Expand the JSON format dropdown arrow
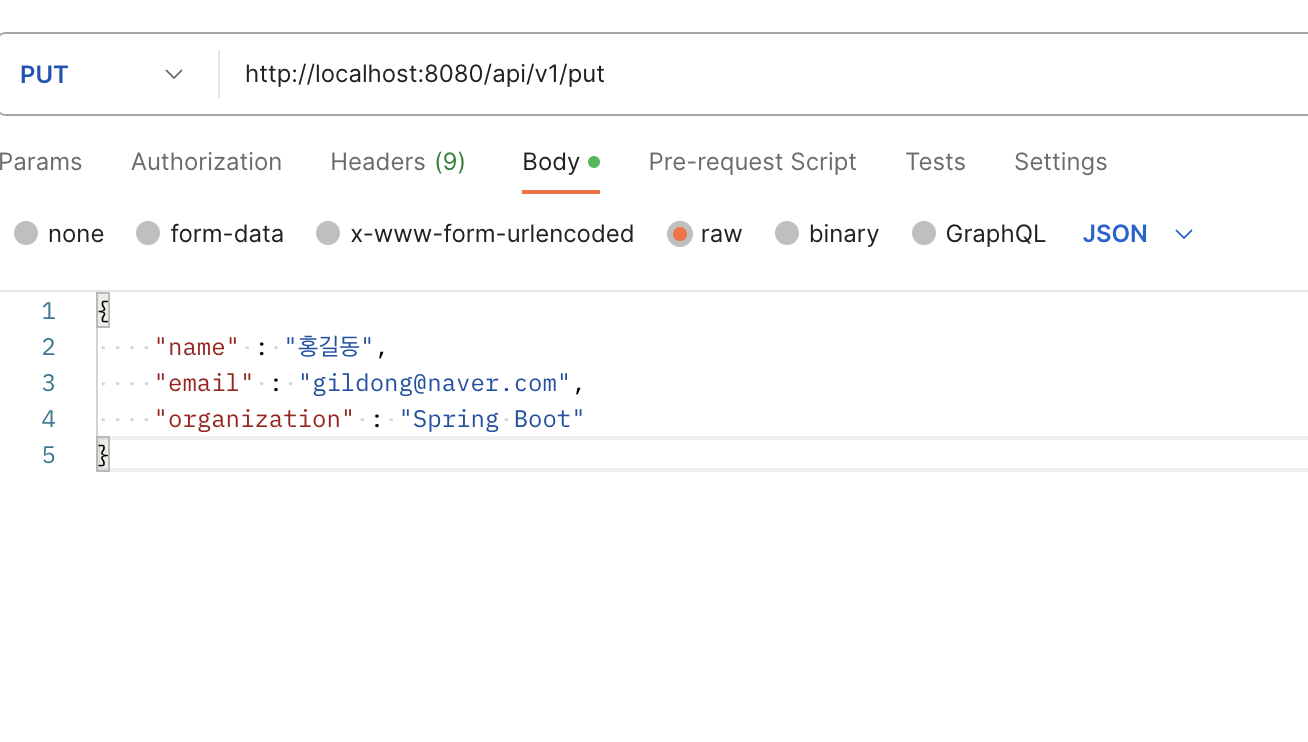Screen dimensions: 1308x742 [1184, 234]
